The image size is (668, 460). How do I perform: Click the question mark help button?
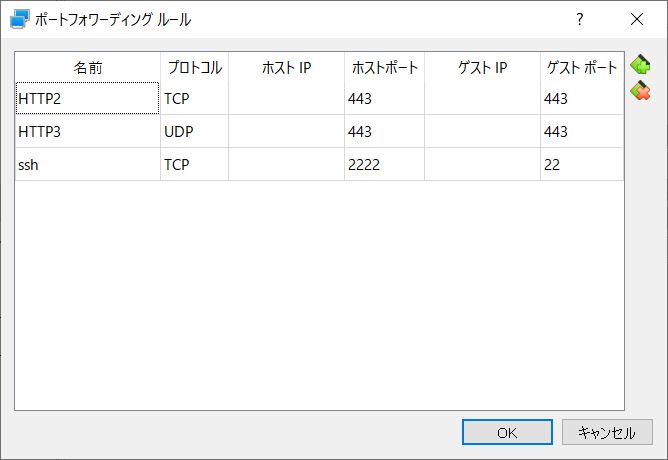tap(579, 19)
